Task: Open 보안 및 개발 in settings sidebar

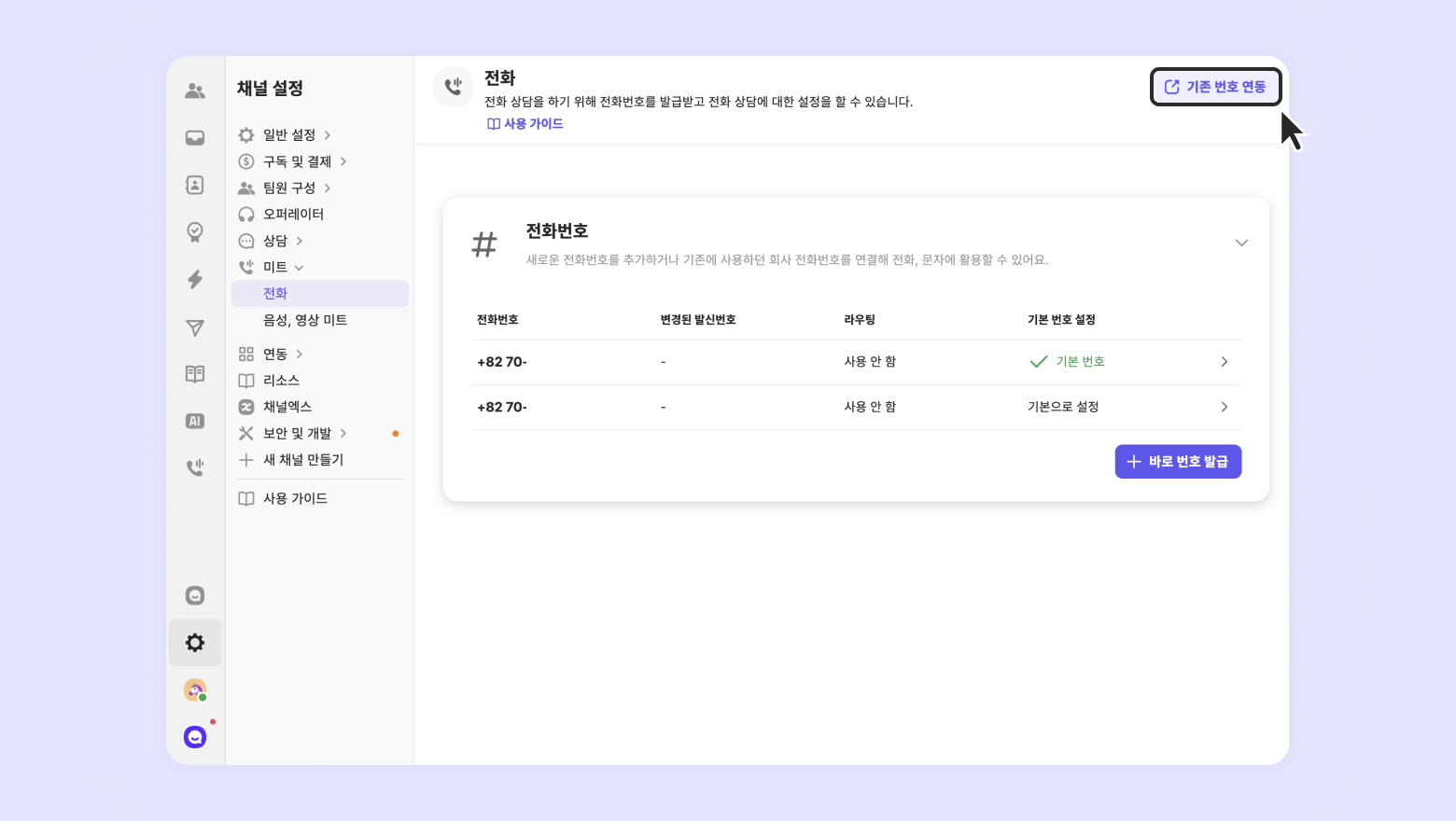Action: (x=297, y=433)
